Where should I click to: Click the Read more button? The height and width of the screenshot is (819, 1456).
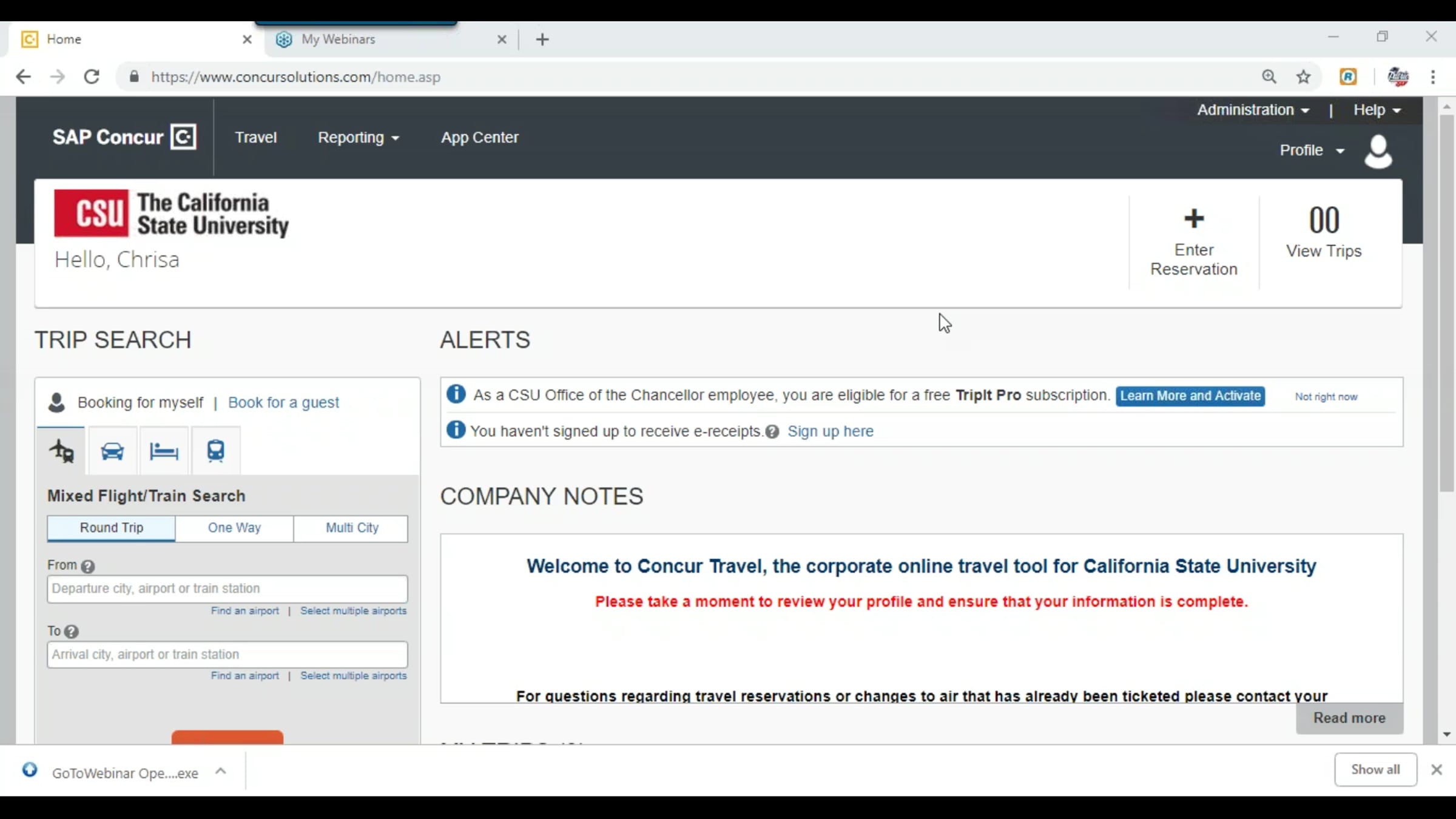click(1349, 718)
